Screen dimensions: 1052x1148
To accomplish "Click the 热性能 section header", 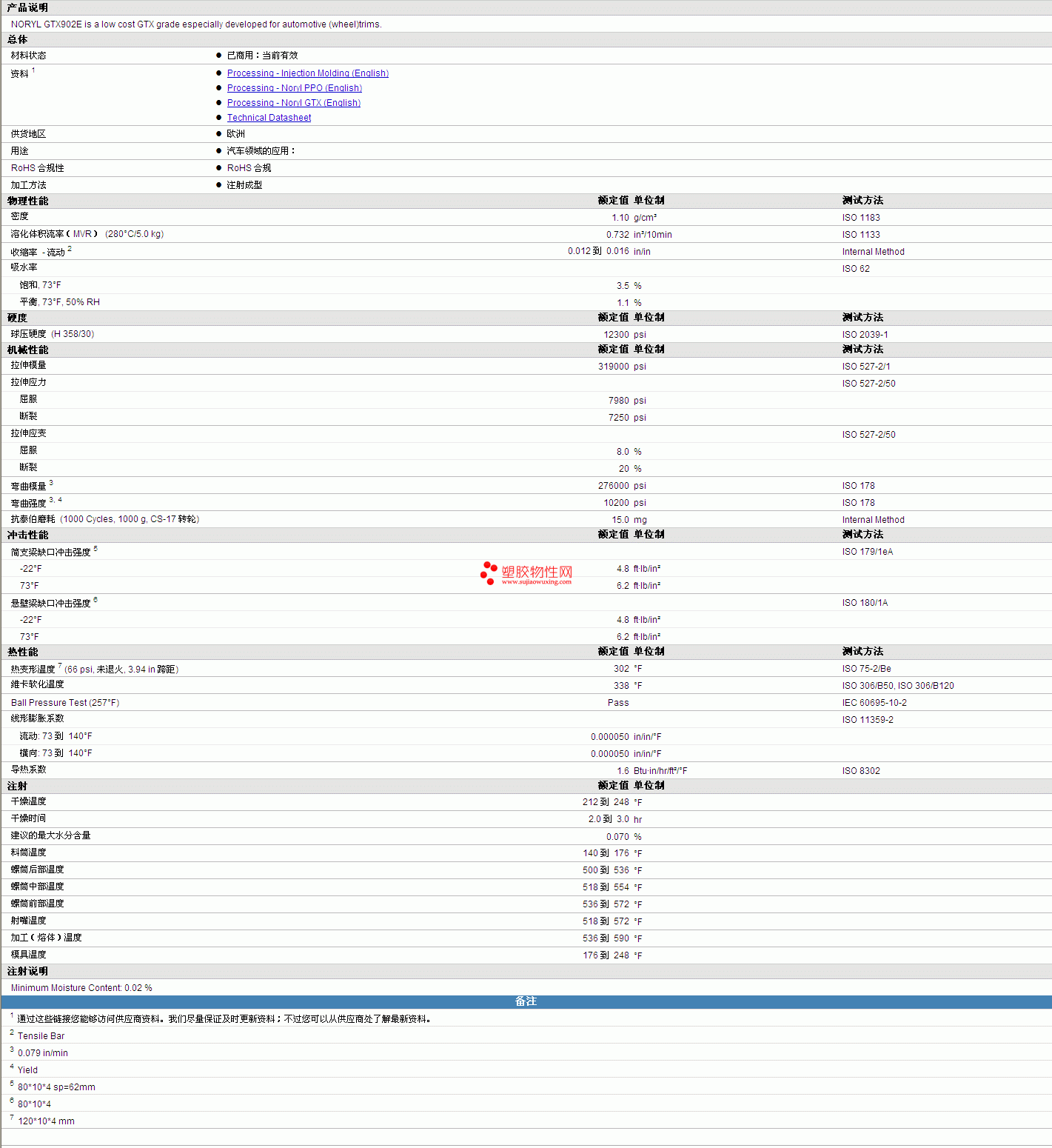I will [x=22, y=652].
